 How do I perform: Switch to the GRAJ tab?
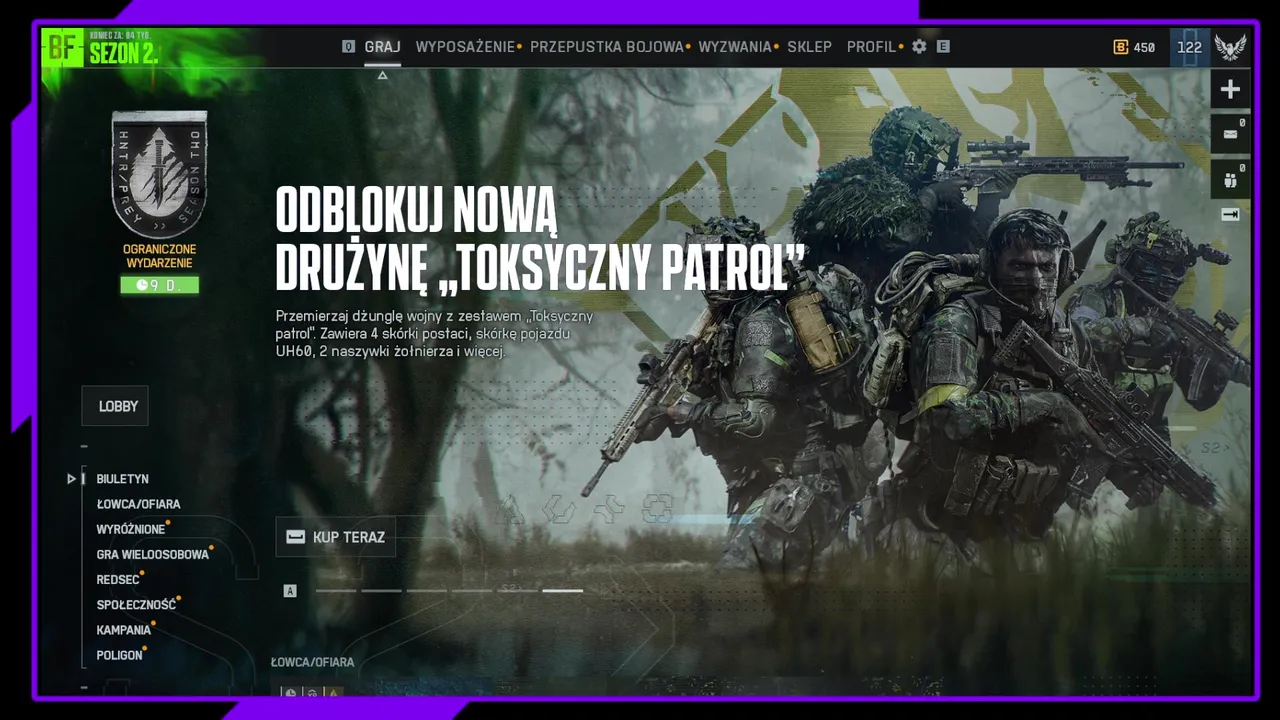[382, 47]
